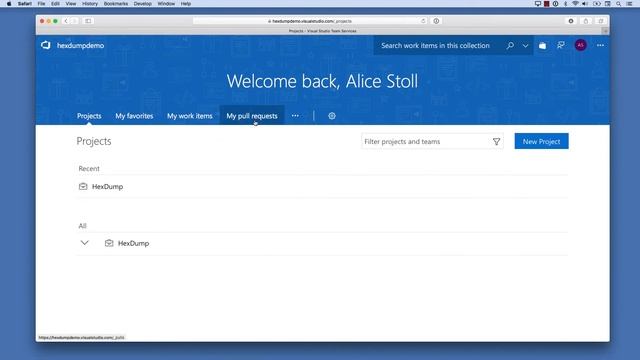Expand the HexDump row chevron under All
The width and height of the screenshot is (640, 360).
(x=84, y=243)
